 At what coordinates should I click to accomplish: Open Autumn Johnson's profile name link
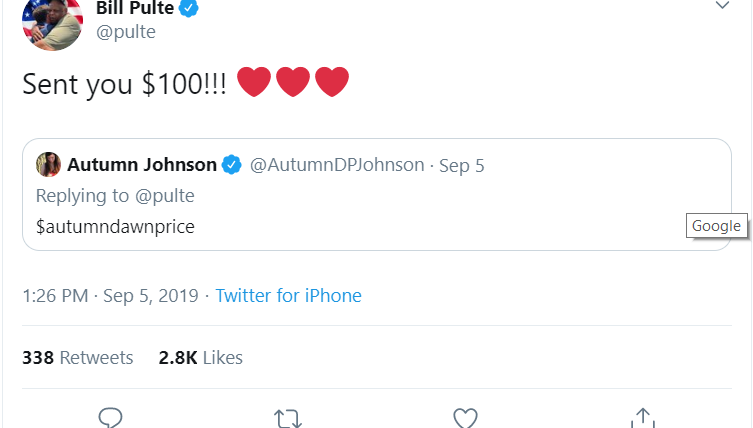pos(142,165)
